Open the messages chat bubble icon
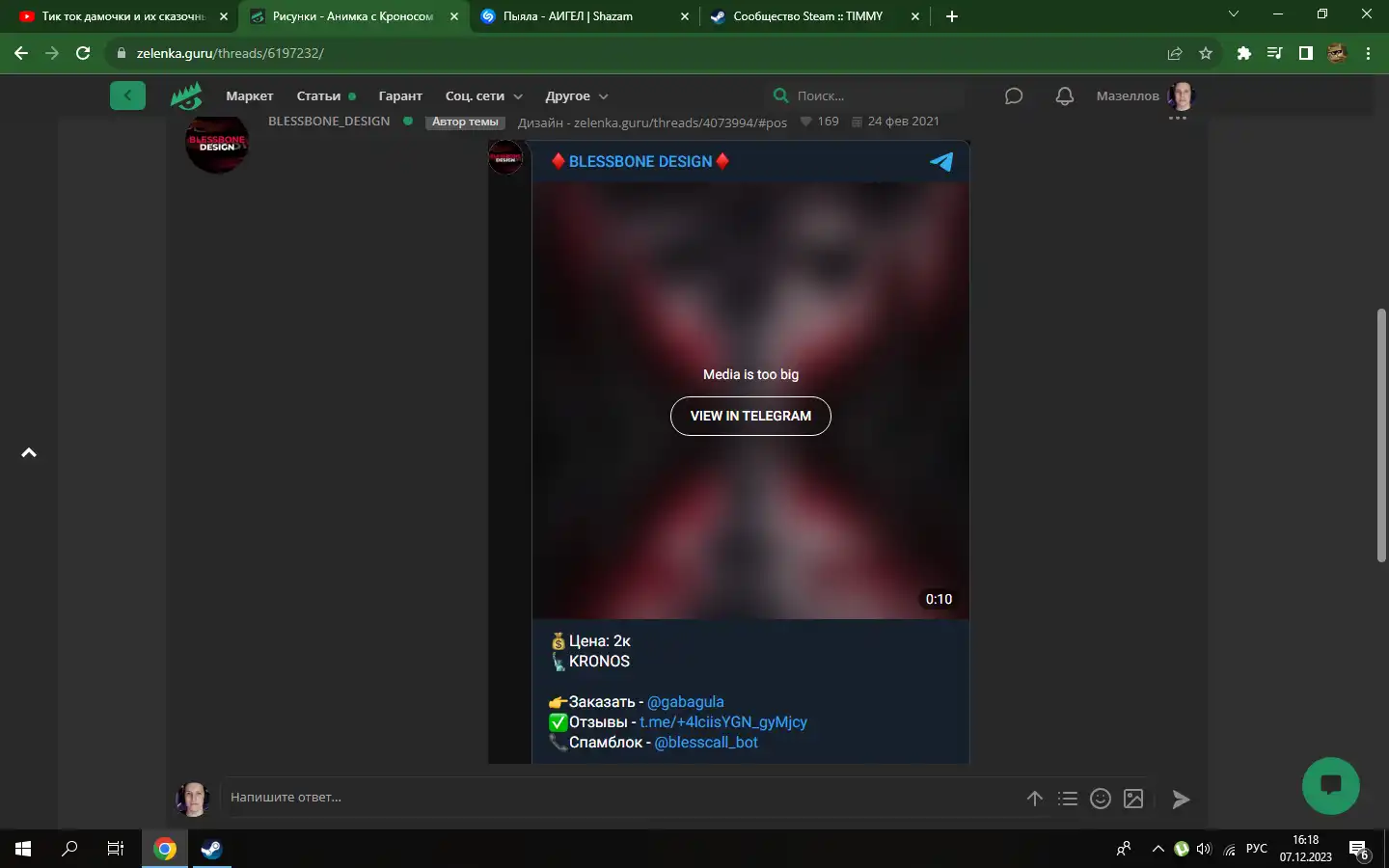The height and width of the screenshot is (868, 1389). pyautogui.click(x=1013, y=95)
